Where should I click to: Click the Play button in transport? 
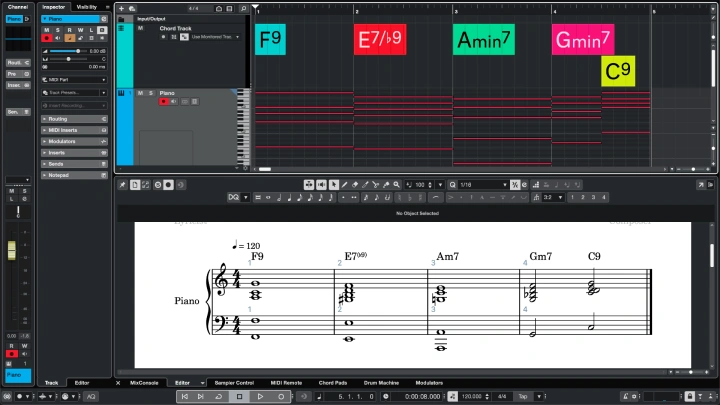tap(260, 396)
